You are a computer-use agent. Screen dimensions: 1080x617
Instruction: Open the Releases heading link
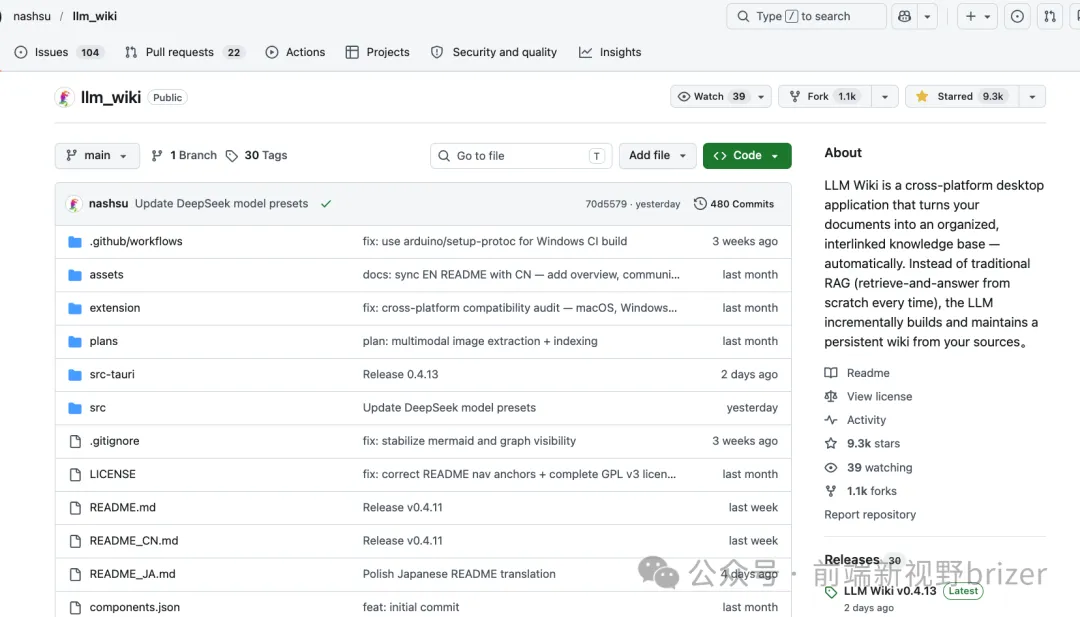[852, 560]
